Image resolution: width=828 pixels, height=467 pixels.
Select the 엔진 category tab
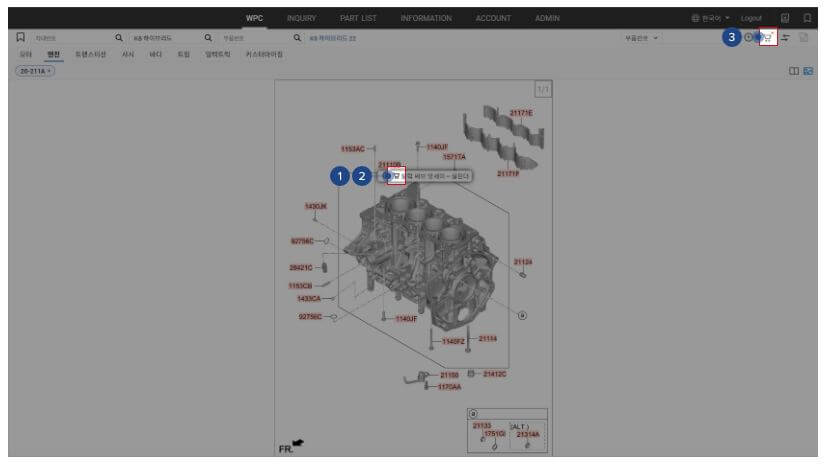click(x=53, y=54)
